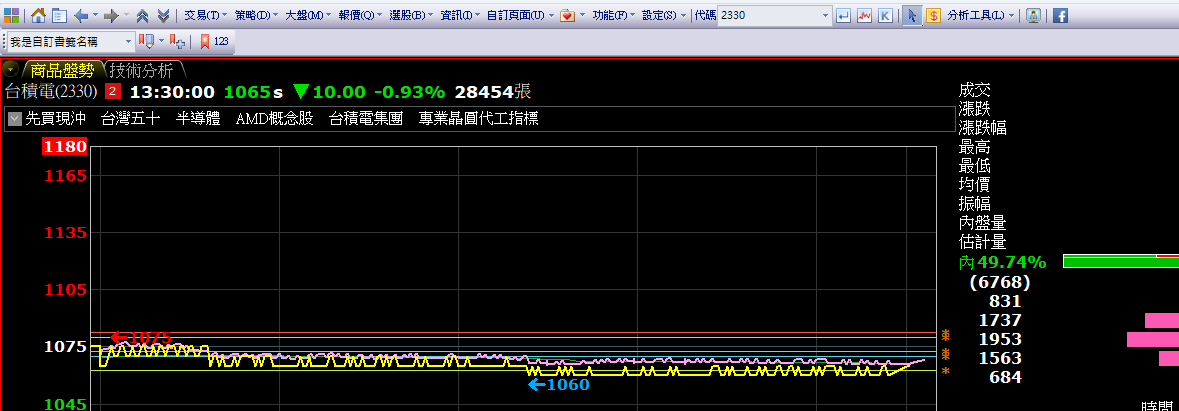Go to the Home page icon
The image size is (1179, 411).
click(x=38, y=15)
